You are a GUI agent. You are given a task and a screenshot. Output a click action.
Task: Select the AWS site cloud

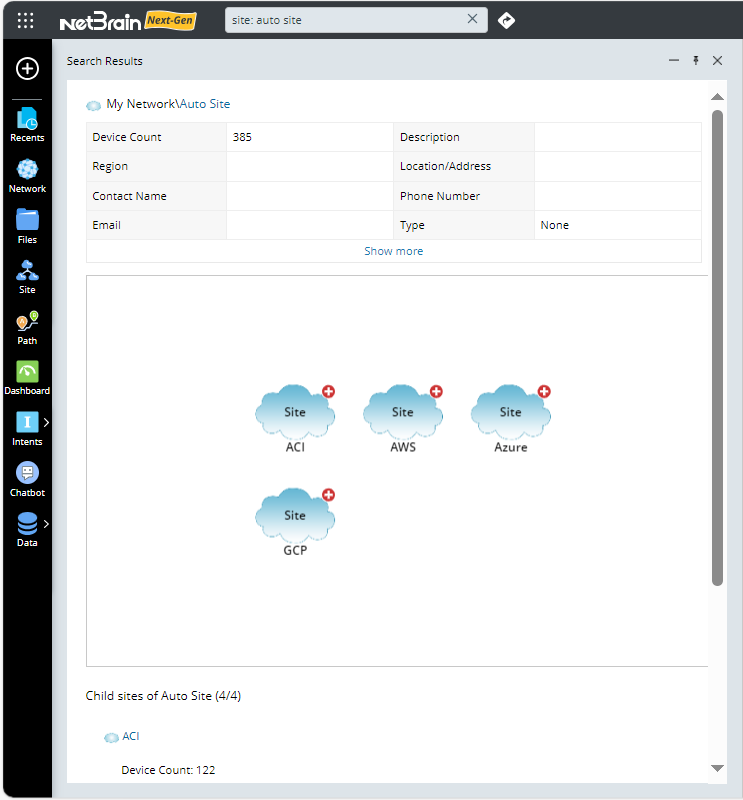403,412
